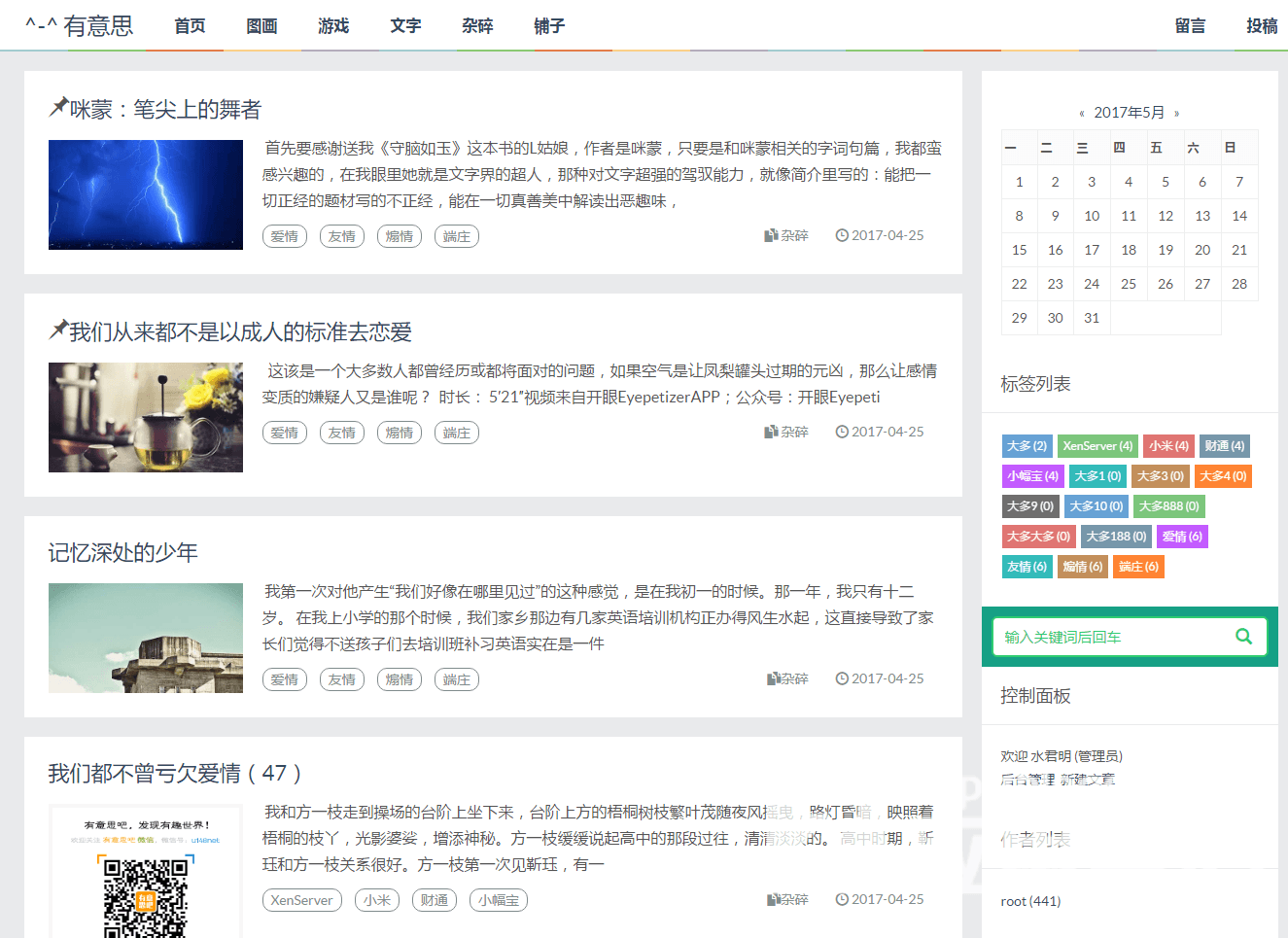The height and width of the screenshot is (938, 1288).
Task: Focus the keyword search input field
Action: coord(1113,637)
